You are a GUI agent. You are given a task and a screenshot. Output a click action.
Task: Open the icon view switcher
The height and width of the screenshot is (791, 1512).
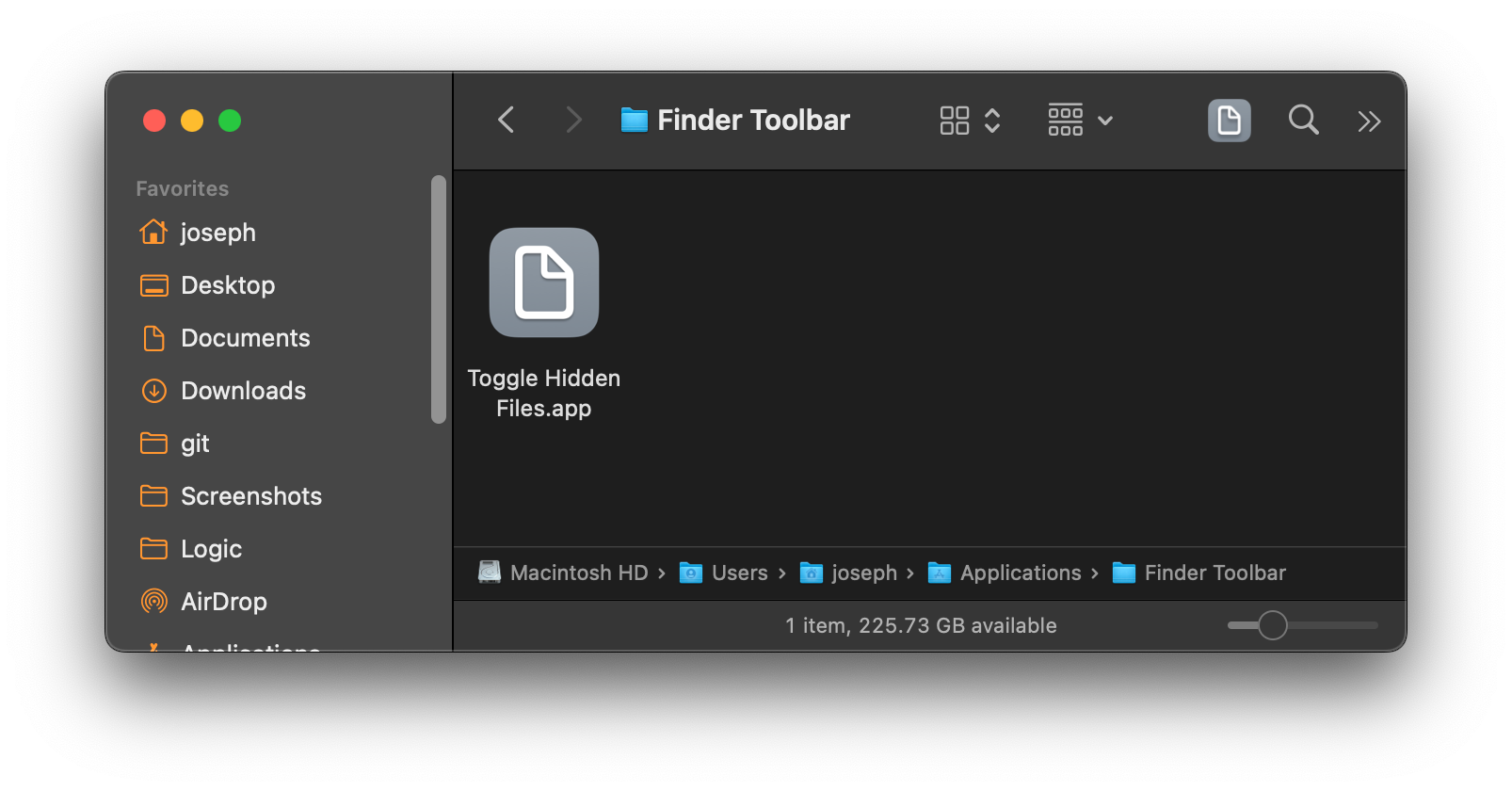point(970,121)
